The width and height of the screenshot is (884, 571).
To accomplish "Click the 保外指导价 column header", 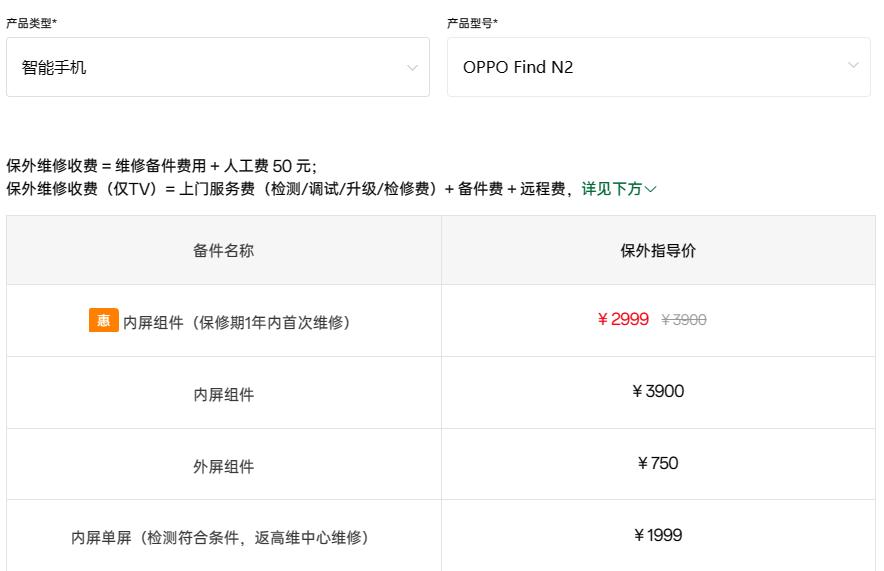I will [658, 251].
